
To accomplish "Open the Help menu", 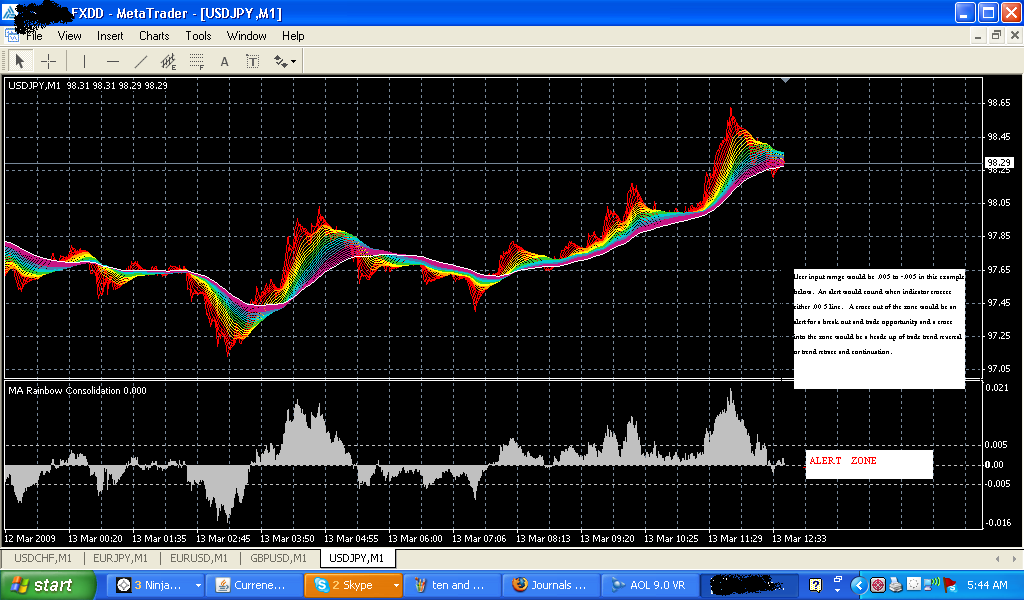I will click(x=293, y=36).
